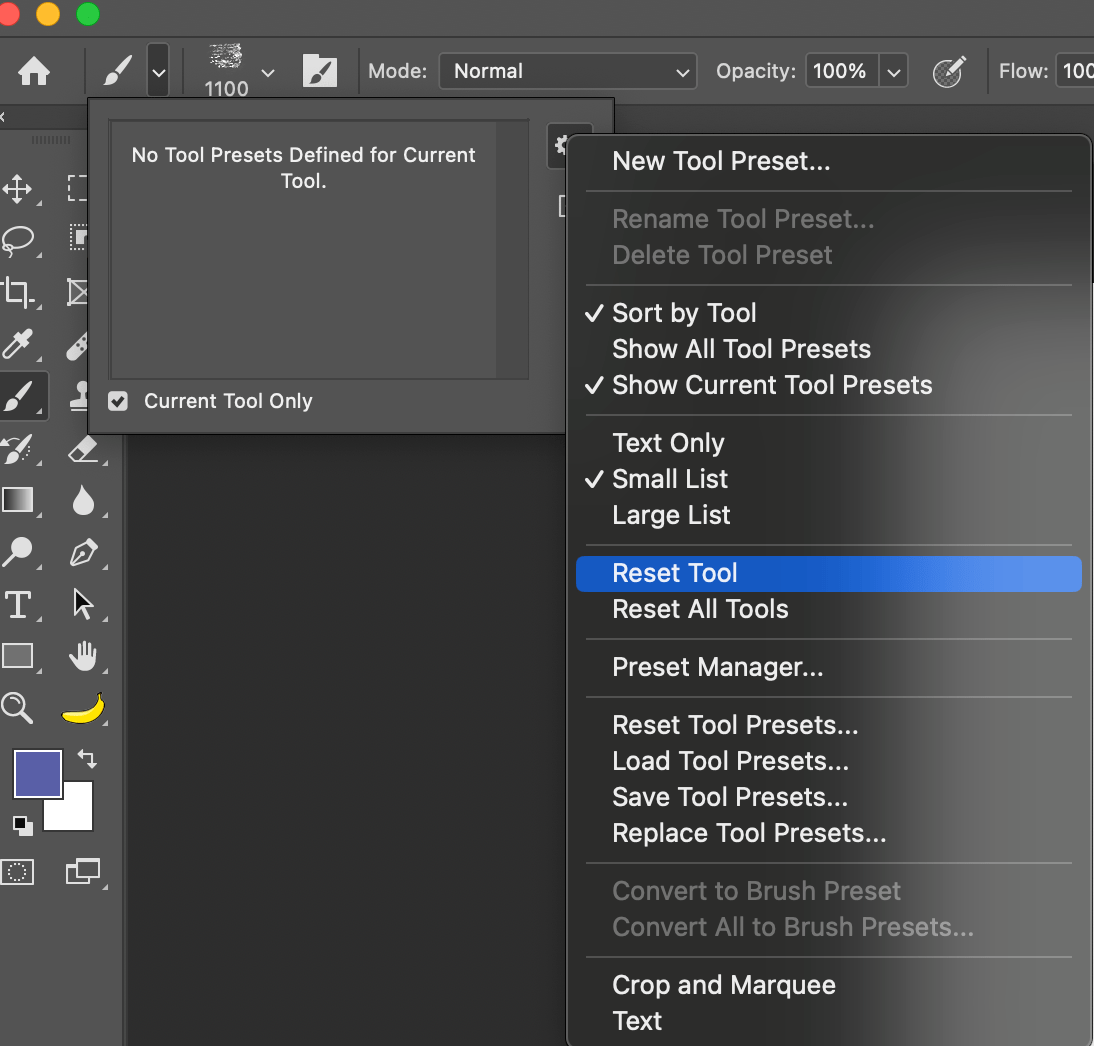Viewport: 1094px width, 1046px height.
Task: Open the Opacity dropdown
Action: 895,71
